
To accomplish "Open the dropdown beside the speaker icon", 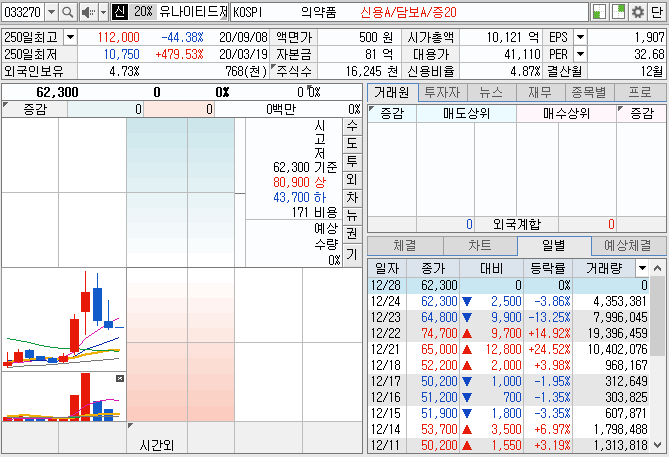I will (103, 12).
